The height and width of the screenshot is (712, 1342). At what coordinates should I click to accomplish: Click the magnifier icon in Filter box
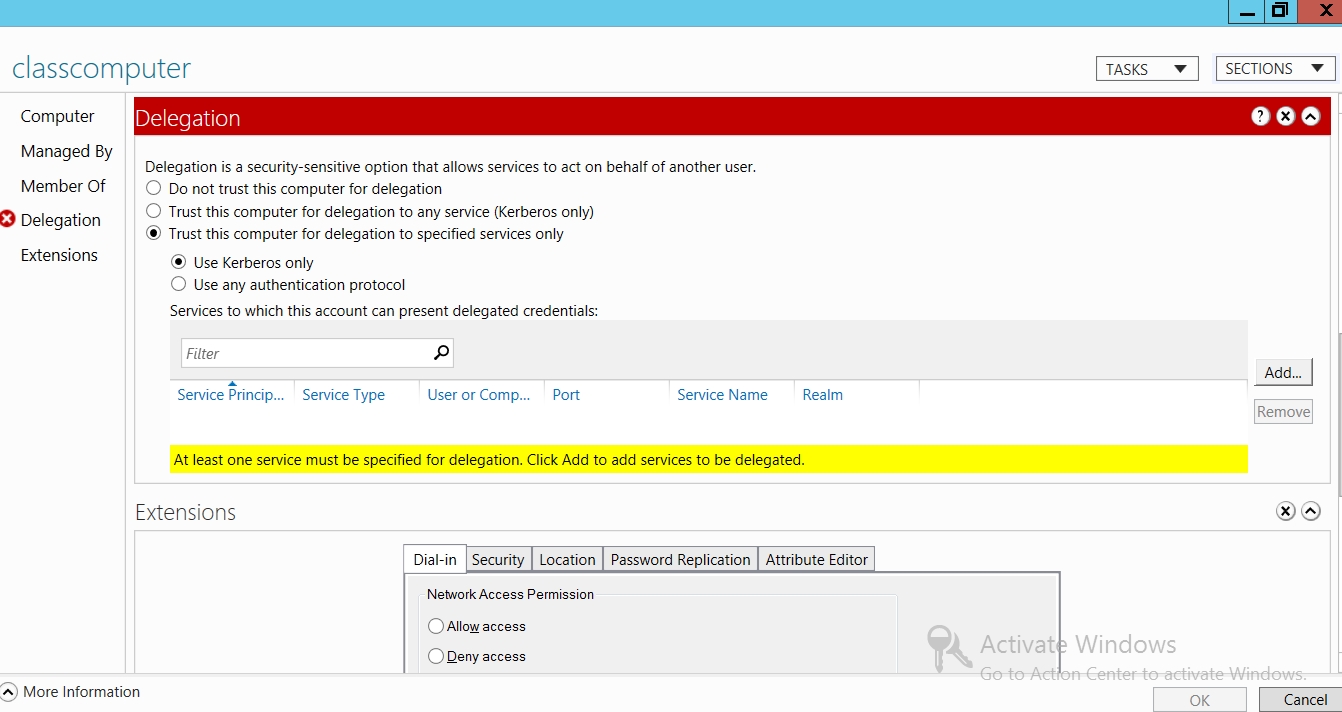tap(441, 353)
